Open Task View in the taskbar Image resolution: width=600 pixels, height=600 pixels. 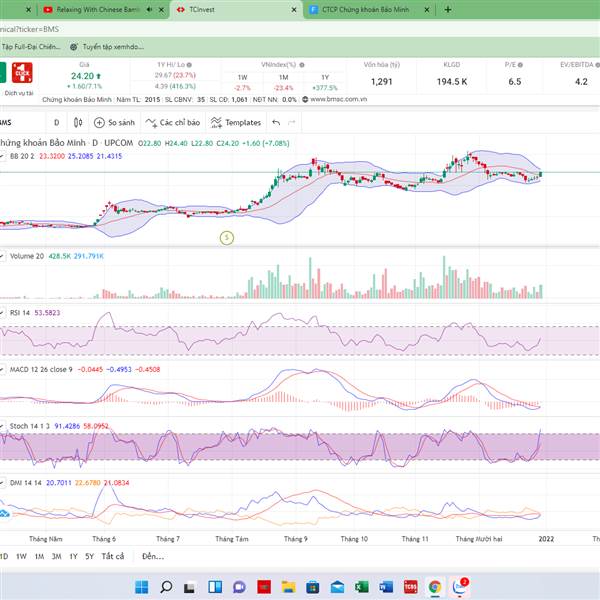(190, 587)
